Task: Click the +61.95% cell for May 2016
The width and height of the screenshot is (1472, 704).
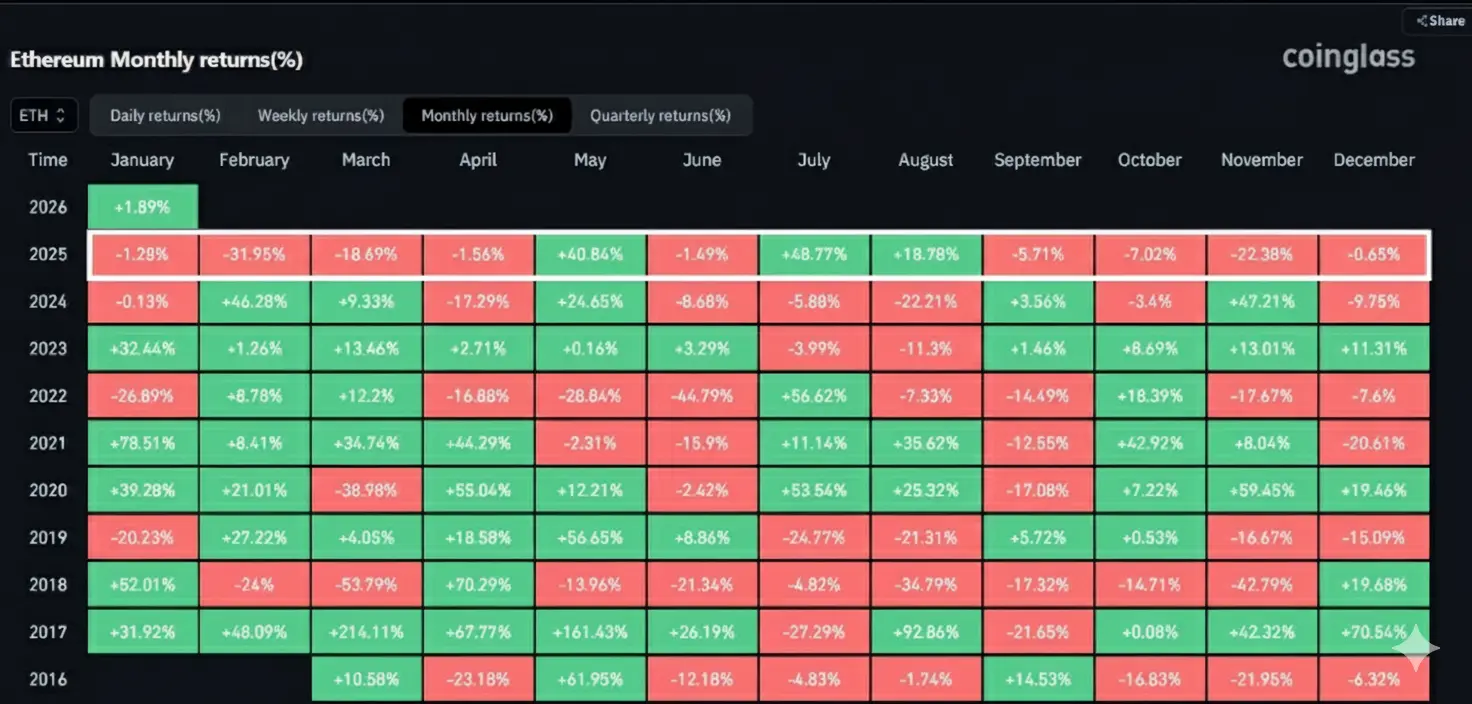Action: tap(590, 679)
